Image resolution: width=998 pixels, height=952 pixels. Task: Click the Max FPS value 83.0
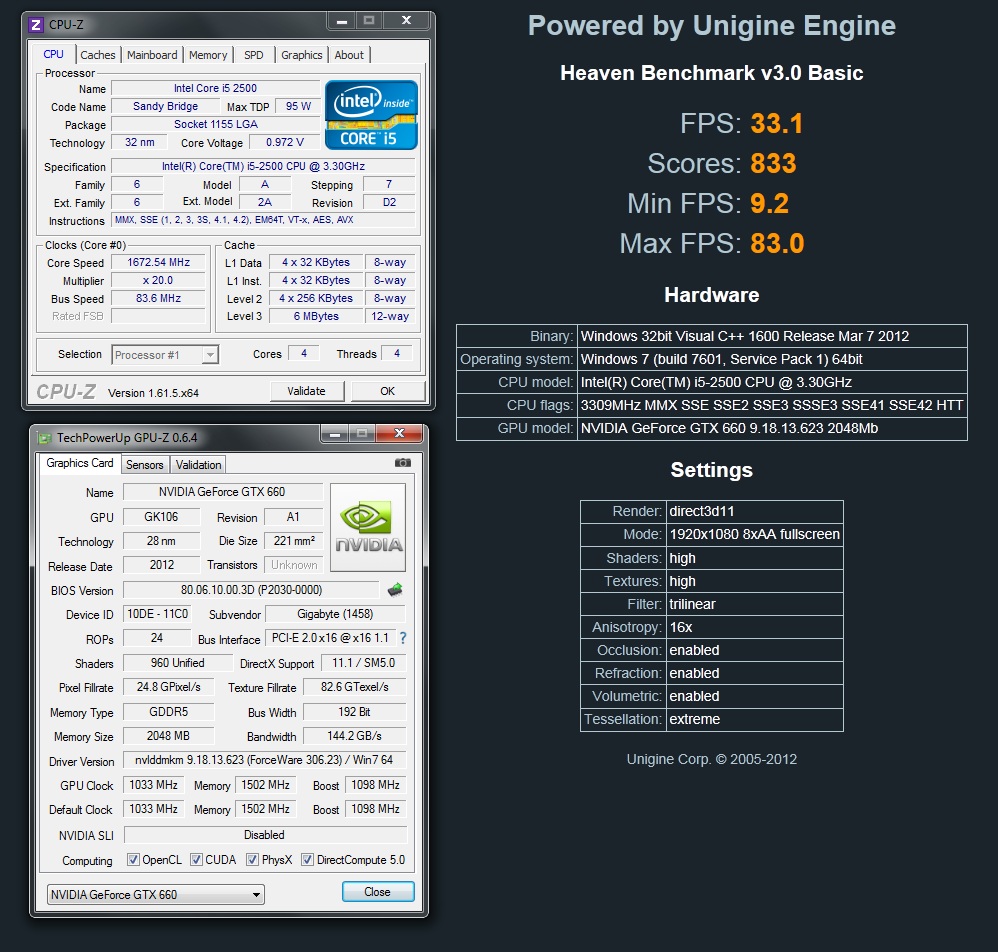point(777,244)
